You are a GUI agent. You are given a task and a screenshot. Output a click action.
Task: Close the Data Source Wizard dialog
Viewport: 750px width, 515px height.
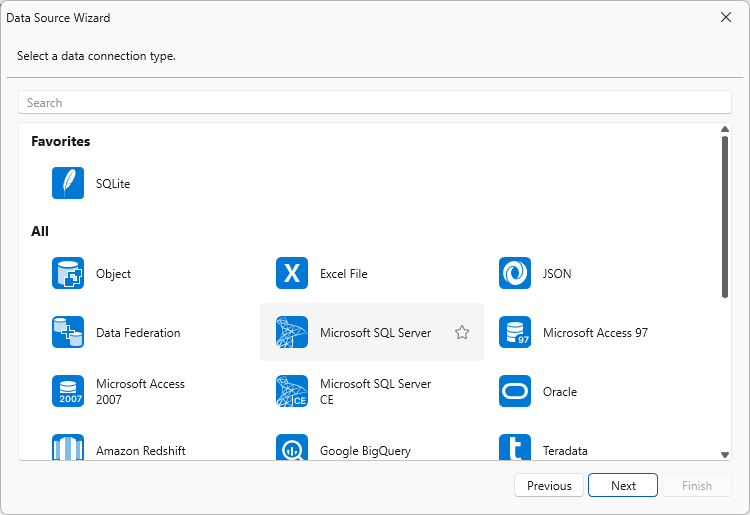pos(726,17)
